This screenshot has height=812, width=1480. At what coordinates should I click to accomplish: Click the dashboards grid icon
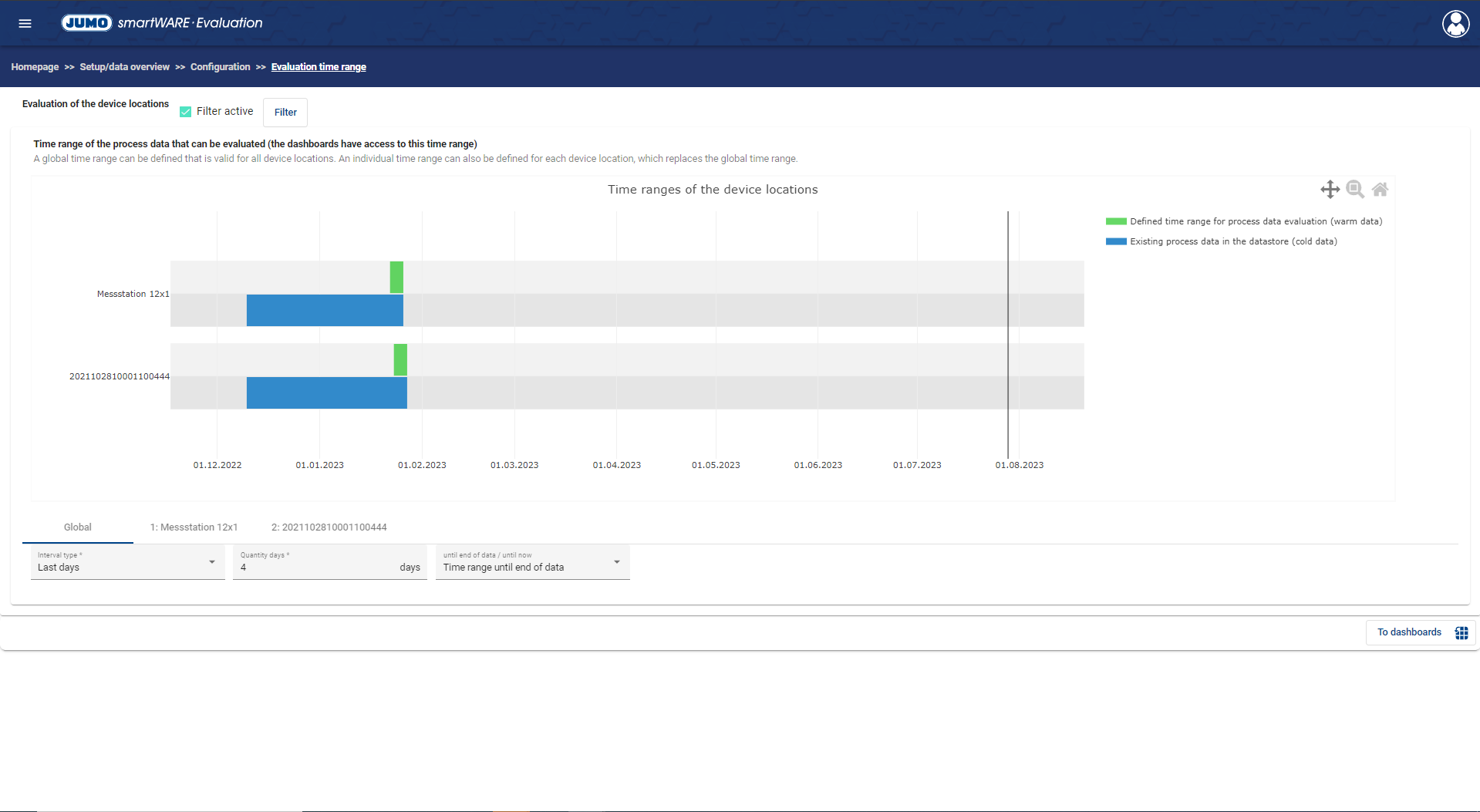[x=1461, y=632]
